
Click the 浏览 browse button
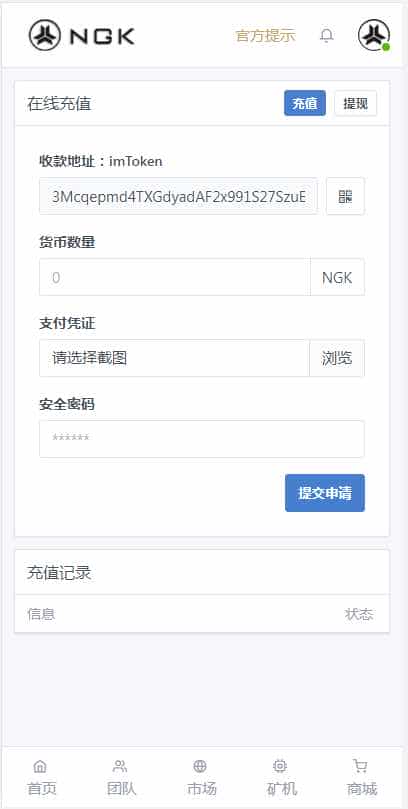[x=337, y=358]
